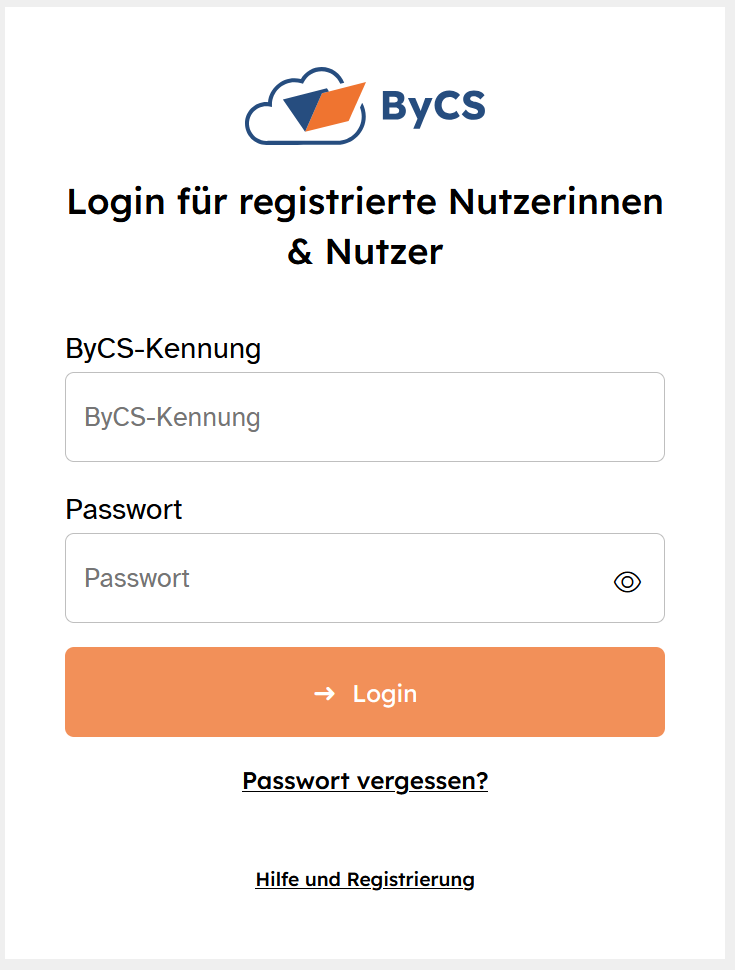Open the "Hilfe und Registrierung" link

[365, 880]
